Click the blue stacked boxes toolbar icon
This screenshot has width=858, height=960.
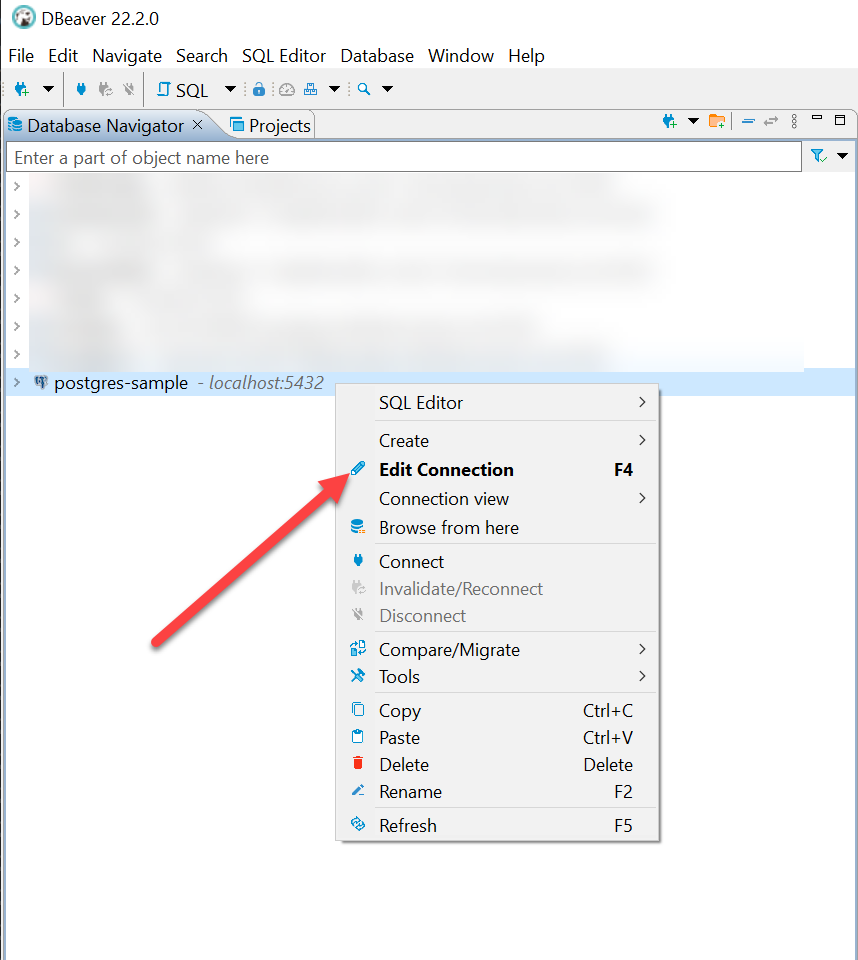pyautogui.click(x=310, y=89)
